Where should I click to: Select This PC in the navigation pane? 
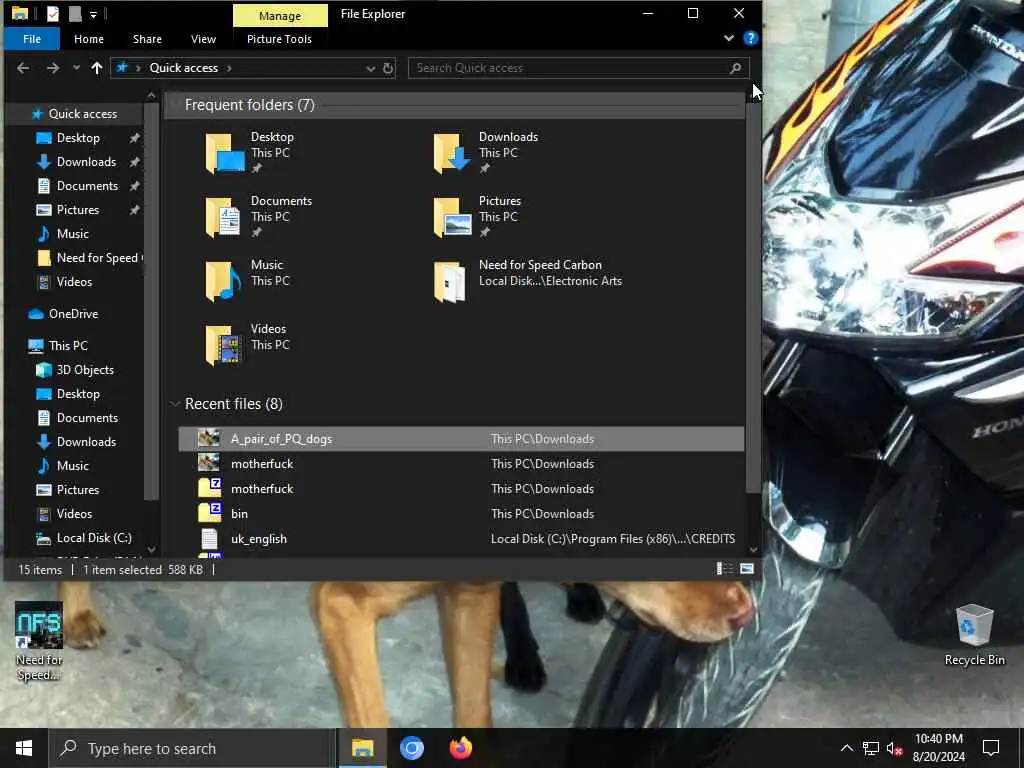[x=68, y=345]
